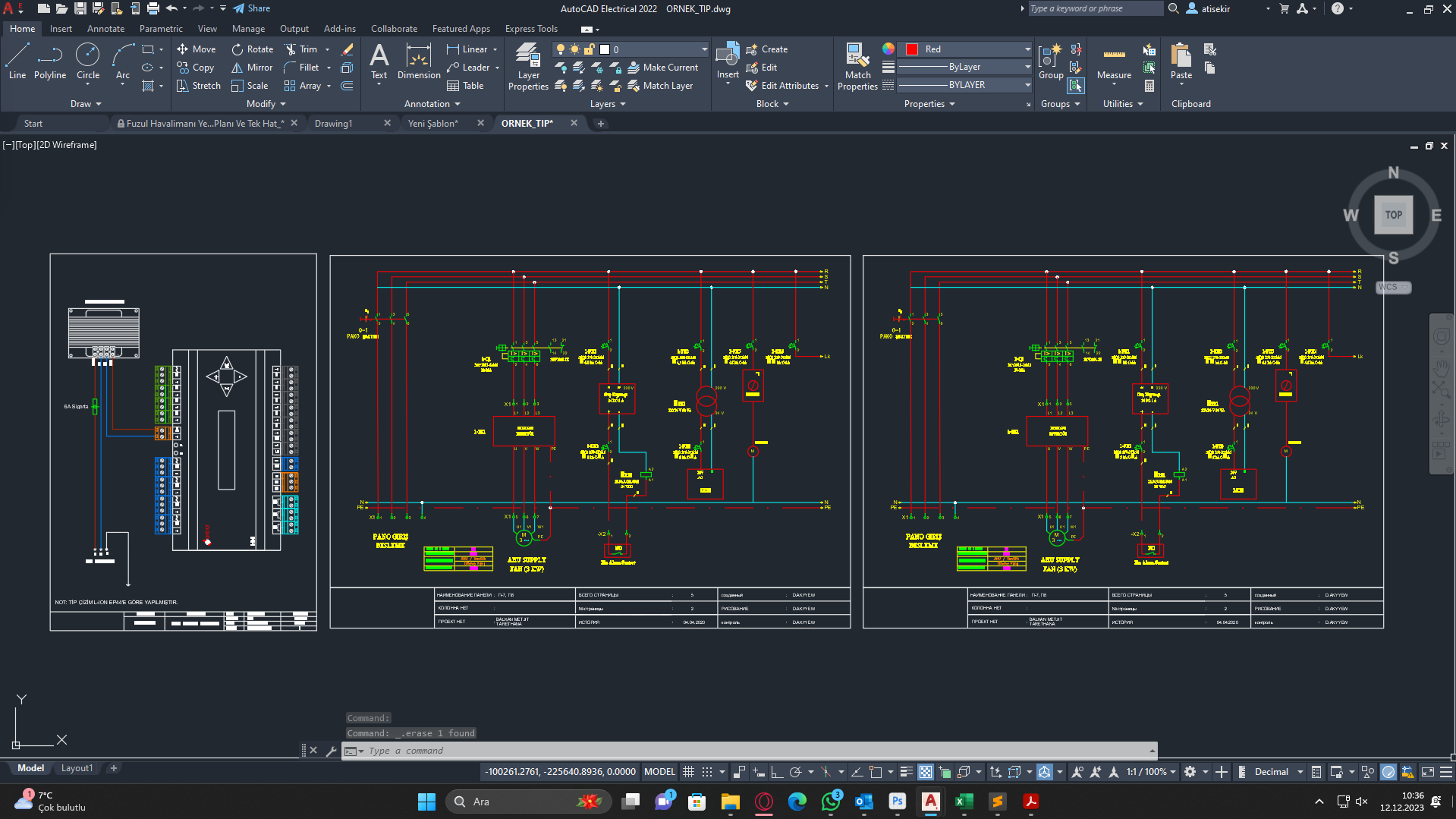Screen dimensions: 1456x819
Task: Click the Make Current layer button
Action: tap(662, 68)
